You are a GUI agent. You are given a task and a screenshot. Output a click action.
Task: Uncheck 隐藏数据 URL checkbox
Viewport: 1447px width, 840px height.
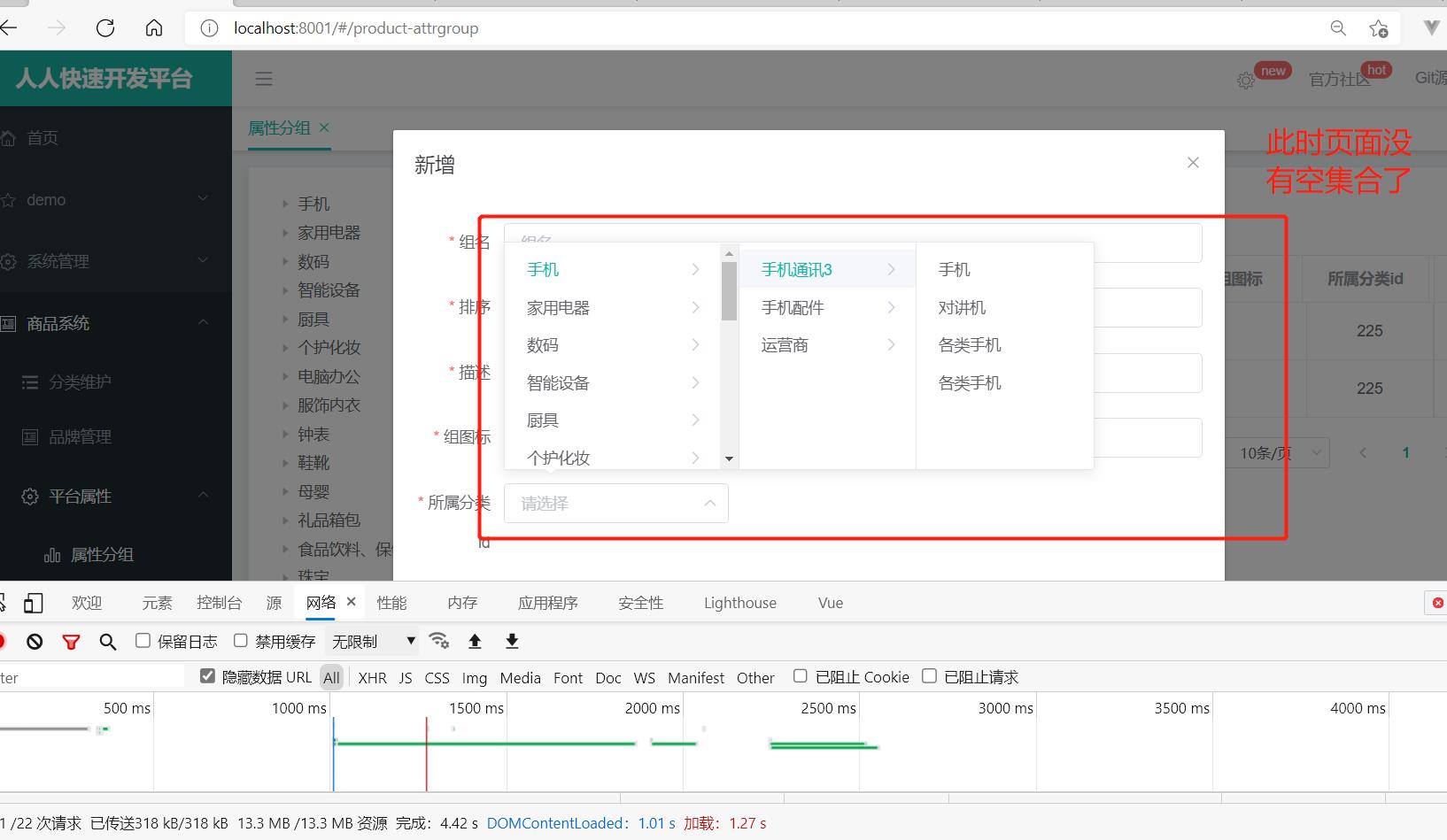tap(207, 675)
